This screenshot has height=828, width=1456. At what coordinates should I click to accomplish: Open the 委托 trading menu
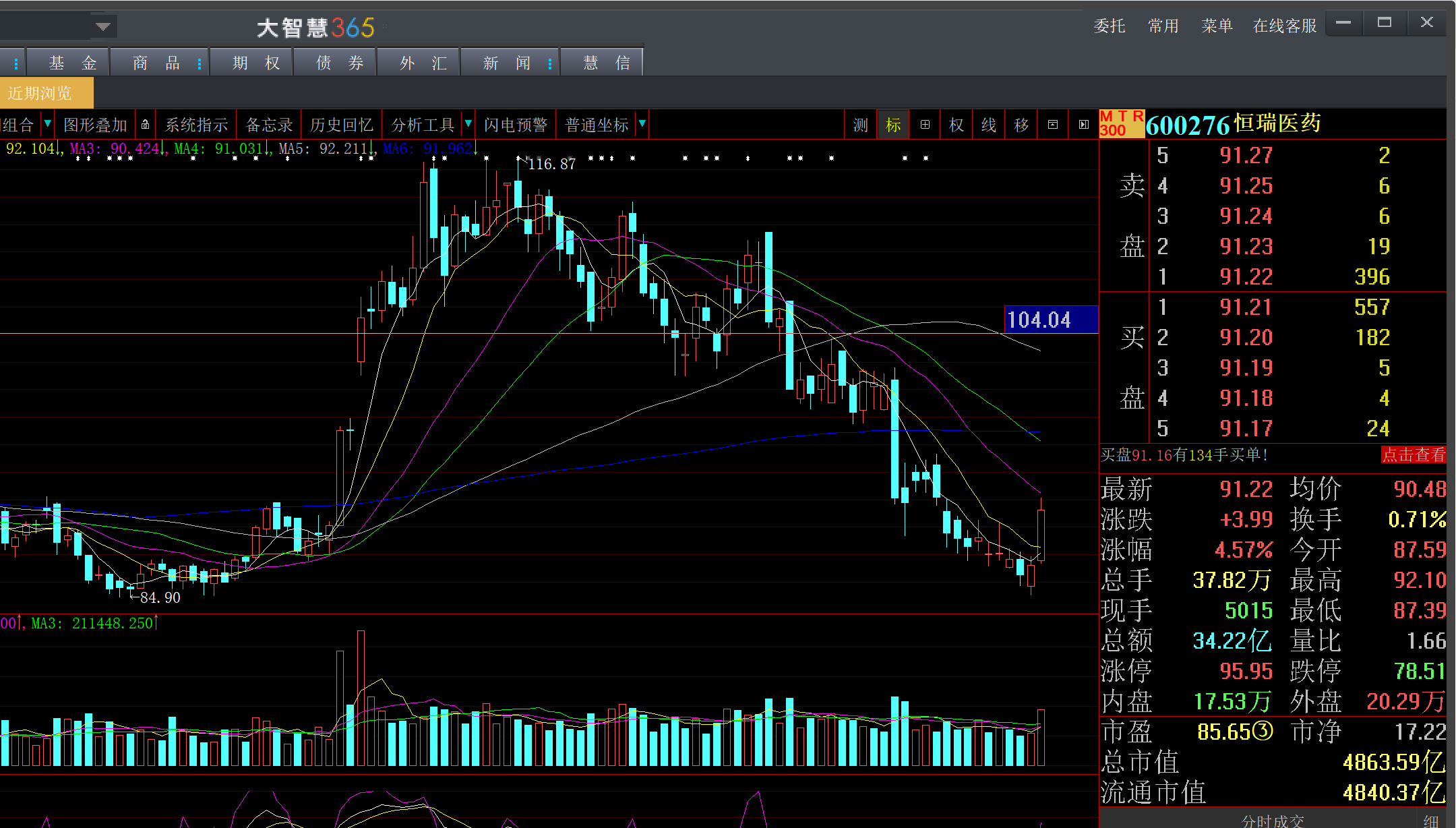click(1110, 26)
